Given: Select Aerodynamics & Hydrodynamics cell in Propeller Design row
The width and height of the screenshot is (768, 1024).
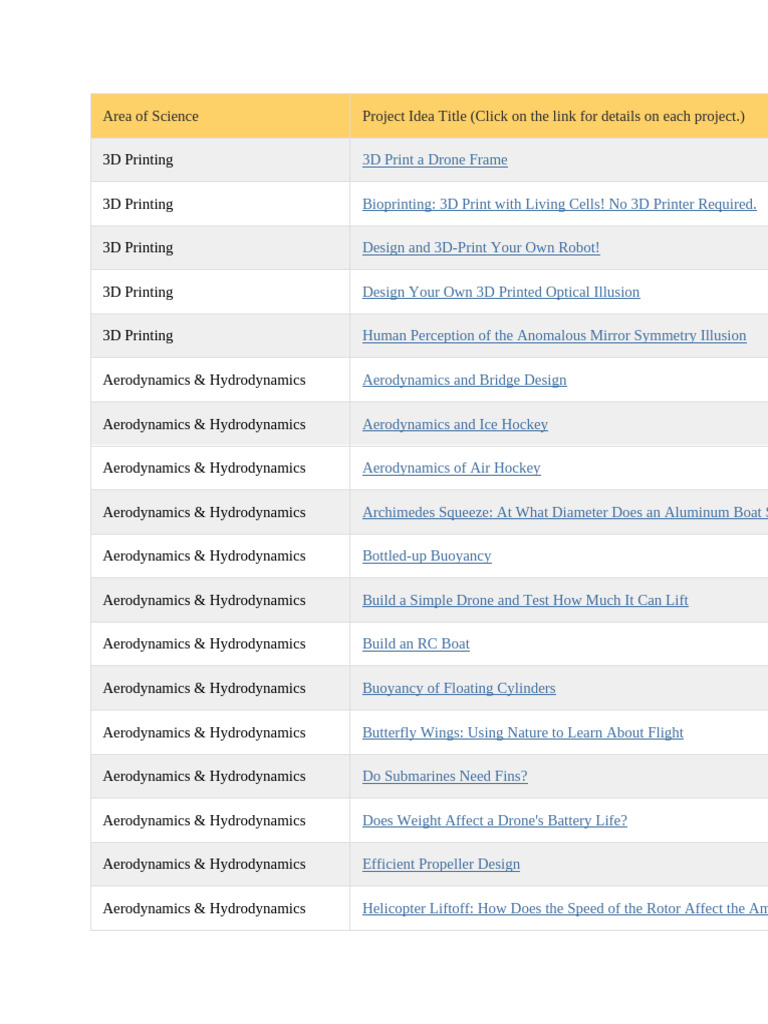Looking at the screenshot, I should [220, 865].
